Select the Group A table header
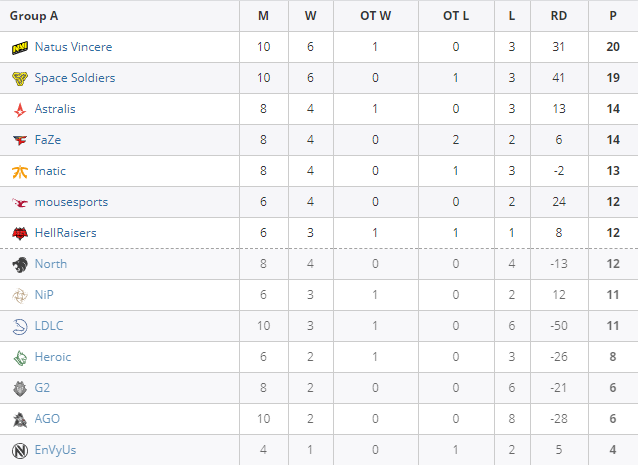Screen dimensions: 638x465 (34, 16)
